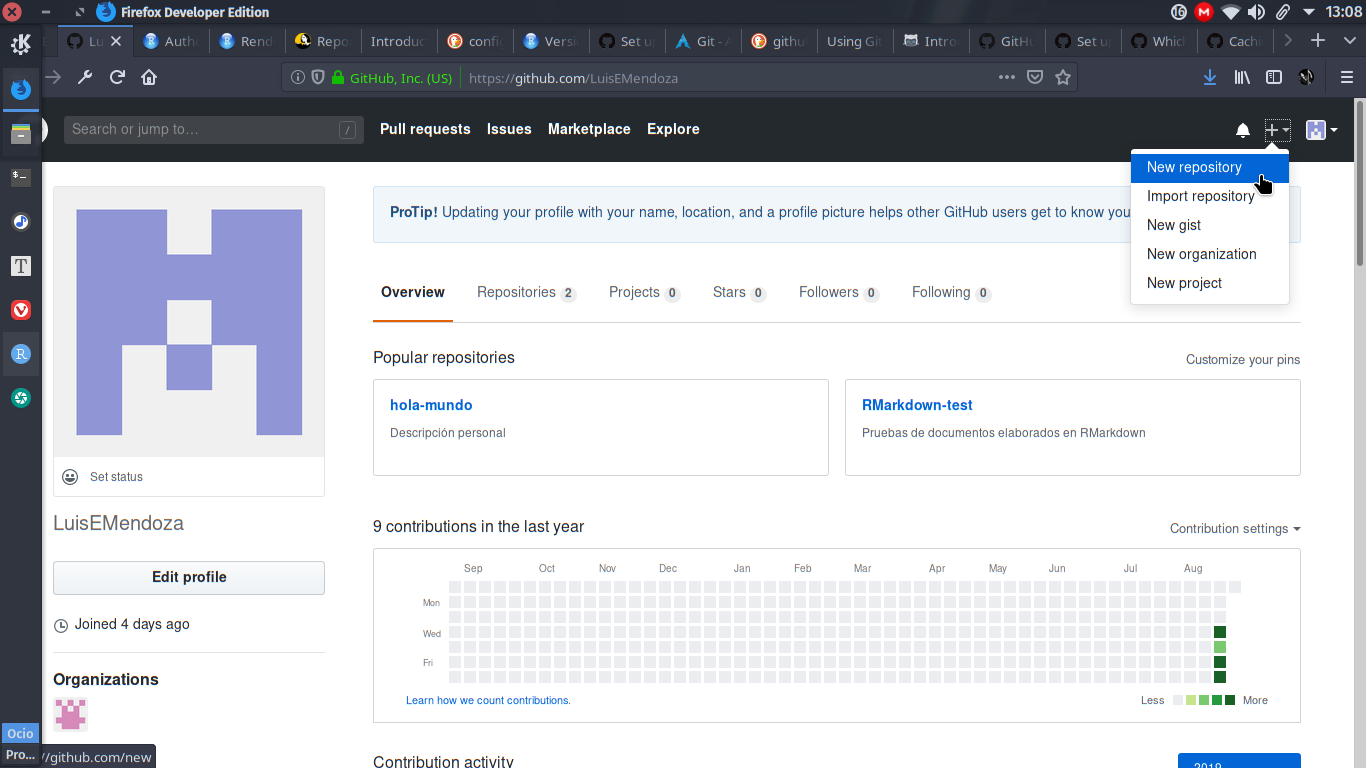1366x768 pixels.
Task: Toggle the plus create-new dropdown
Action: click(1277, 130)
